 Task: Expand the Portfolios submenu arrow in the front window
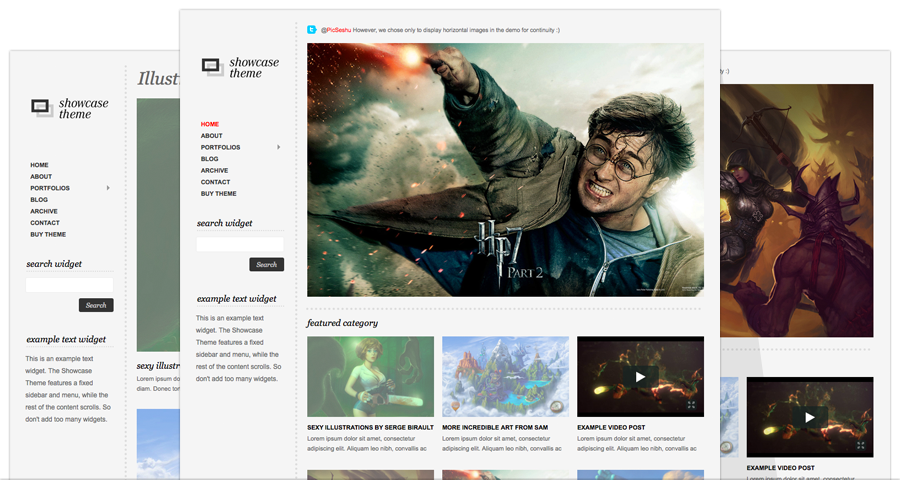pos(278,147)
